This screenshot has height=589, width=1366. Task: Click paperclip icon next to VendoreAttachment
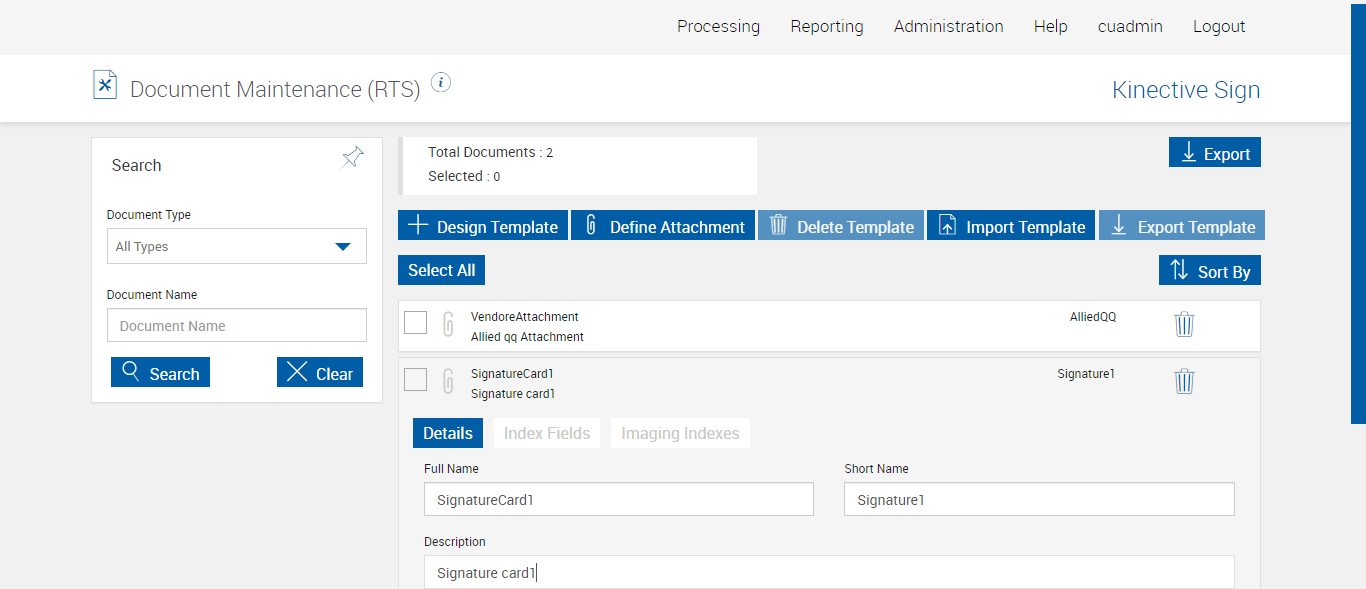449,324
